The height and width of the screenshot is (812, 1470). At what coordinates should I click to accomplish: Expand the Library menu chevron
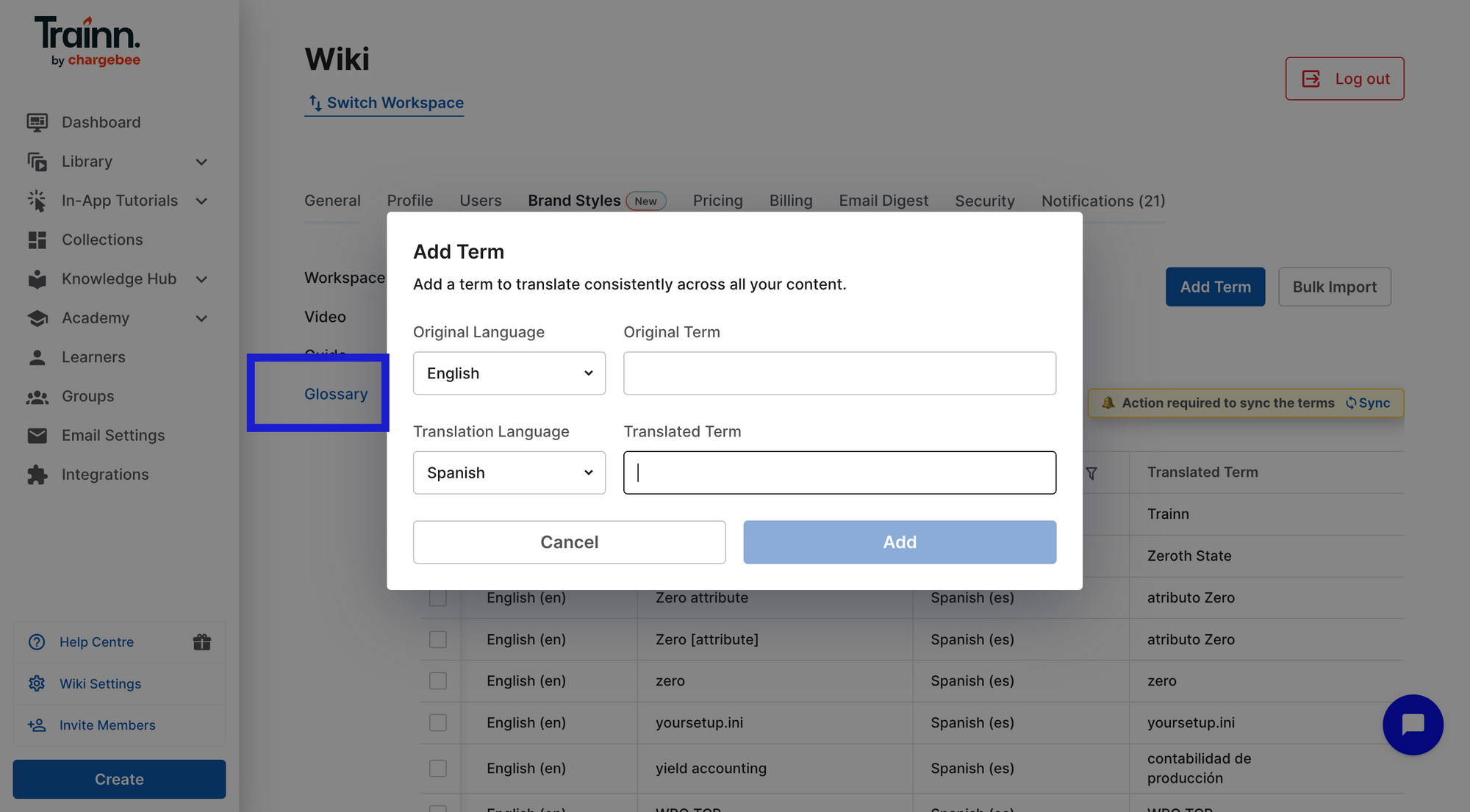click(201, 162)
